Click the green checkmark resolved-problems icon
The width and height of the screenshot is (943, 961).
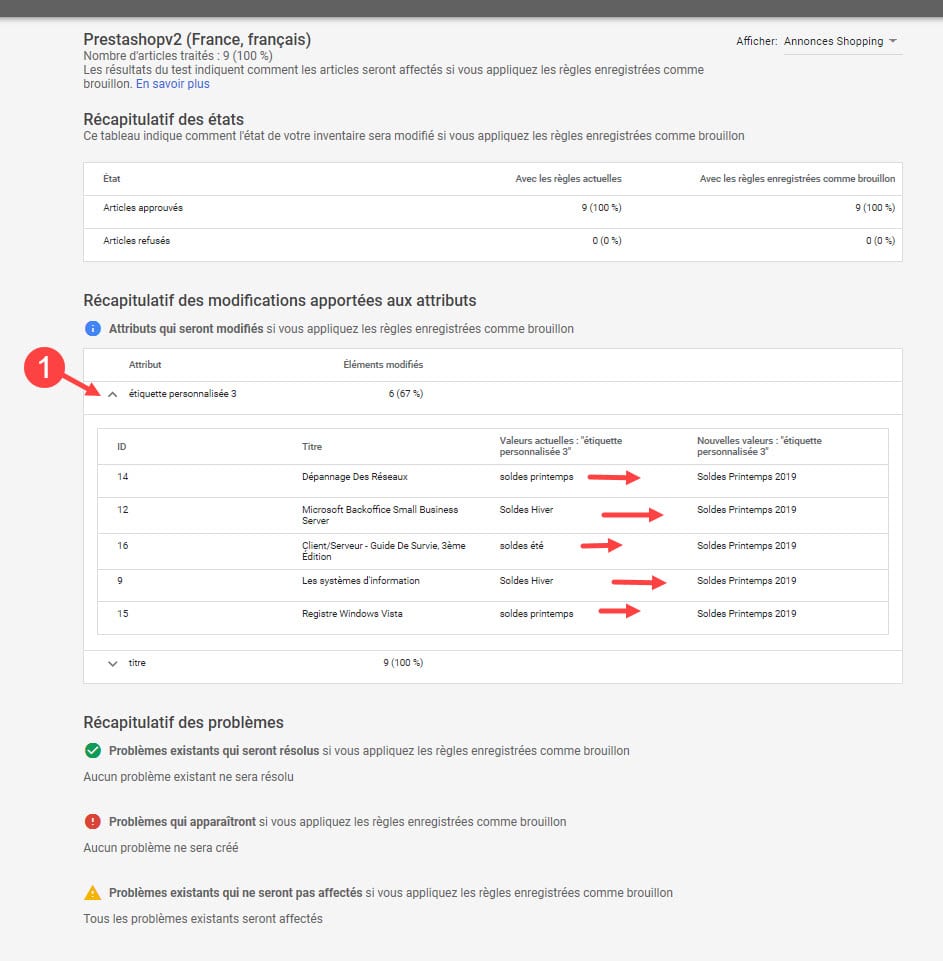93,750
